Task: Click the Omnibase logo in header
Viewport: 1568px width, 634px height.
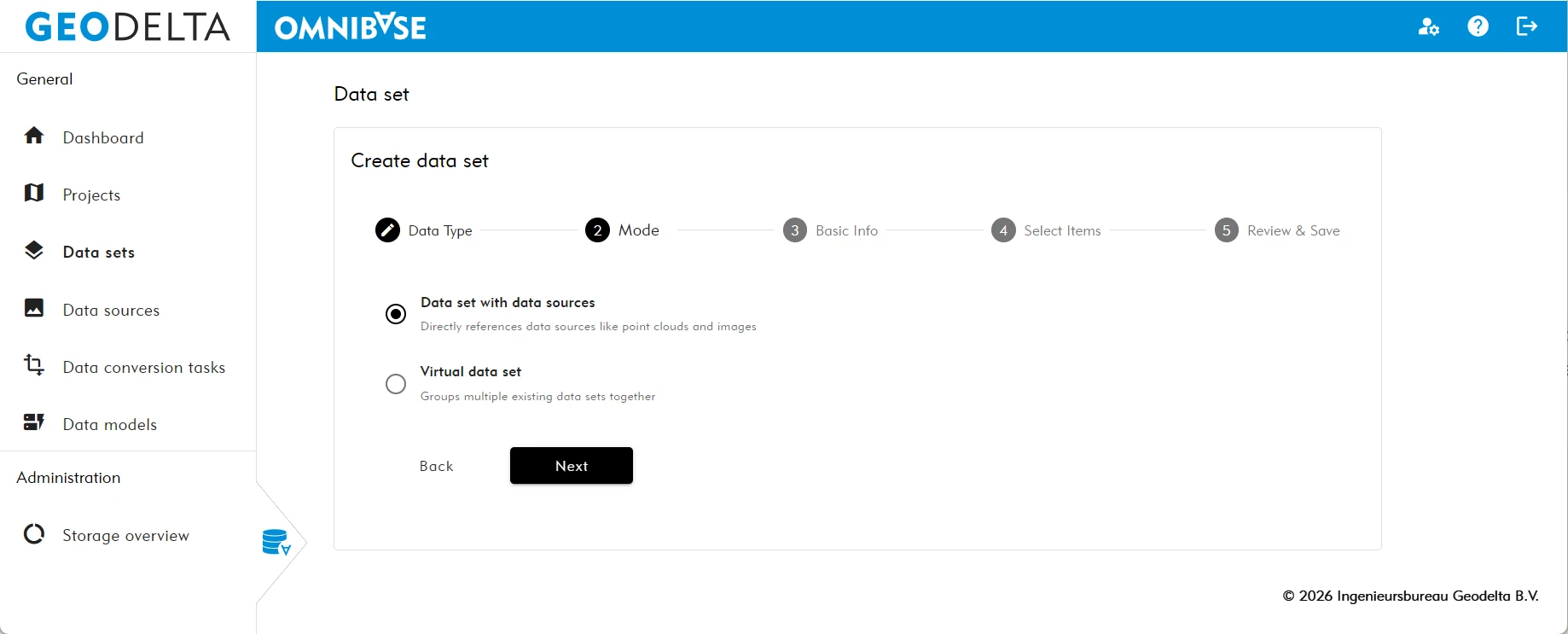Action: [x=350, y=27]
